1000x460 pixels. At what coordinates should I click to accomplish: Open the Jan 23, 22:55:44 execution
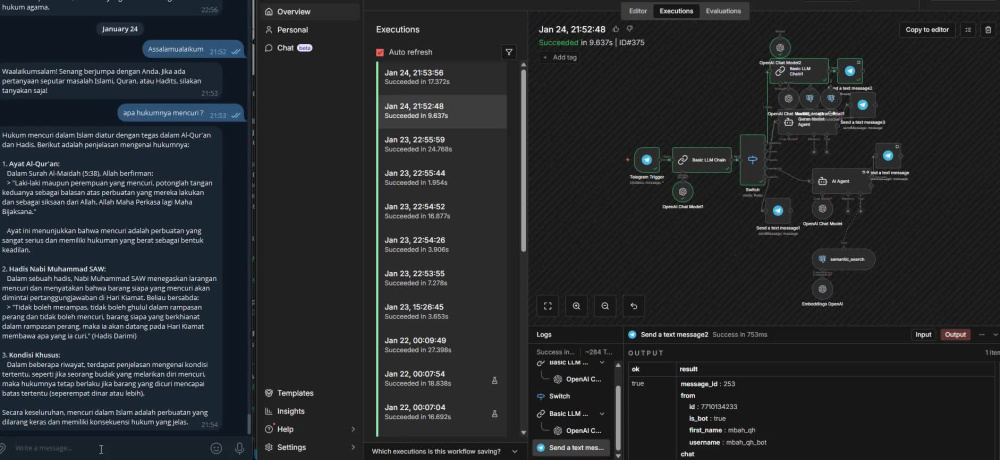443,178
